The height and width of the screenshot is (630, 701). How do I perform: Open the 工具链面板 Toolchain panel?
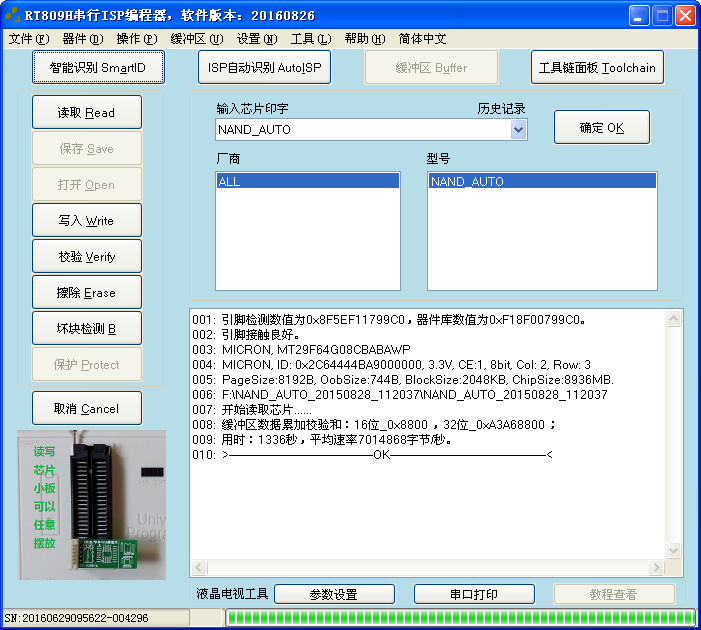click(597, 67)
